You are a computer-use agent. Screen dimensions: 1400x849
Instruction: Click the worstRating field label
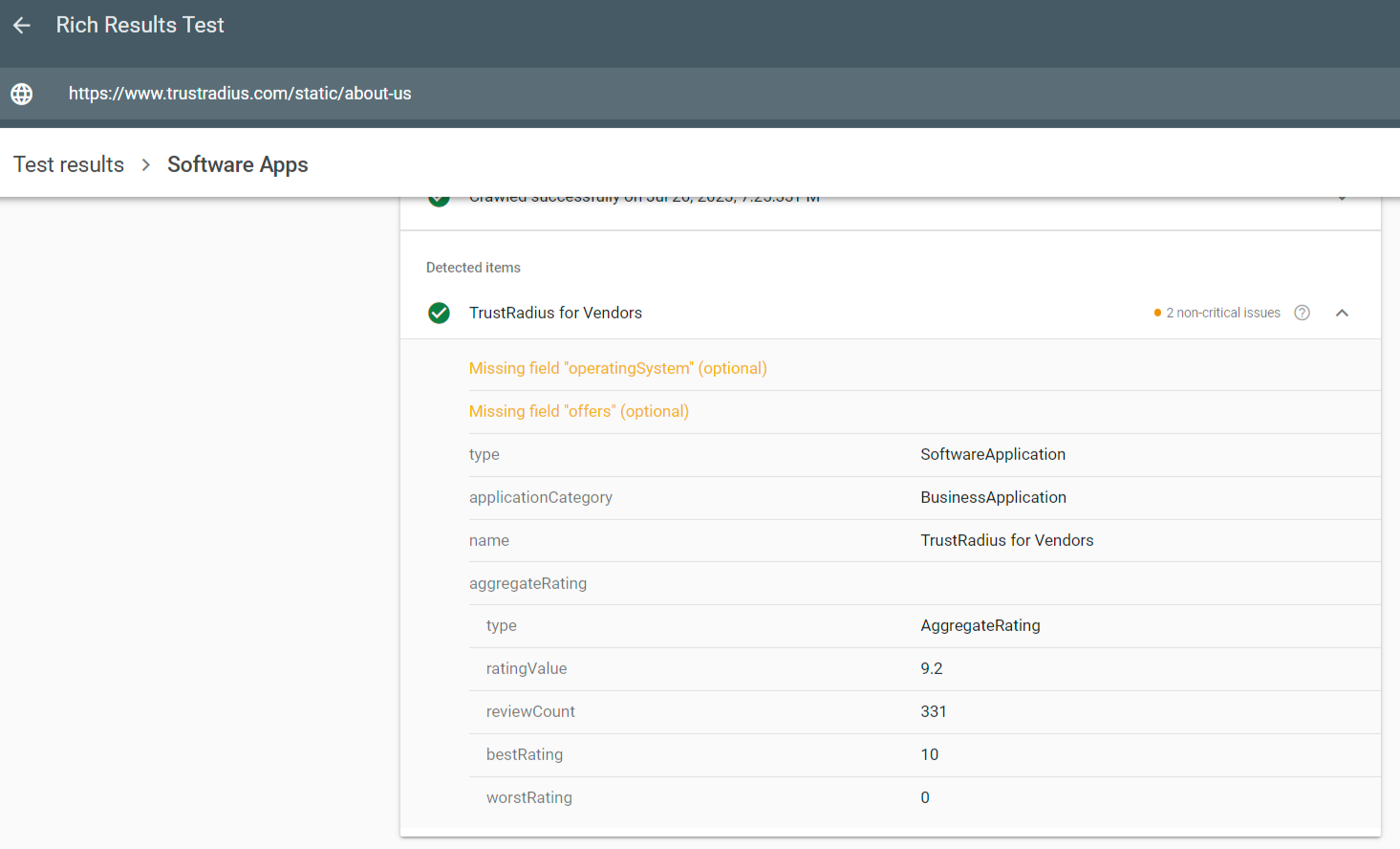pyautogui.click(x=529, y=797)
